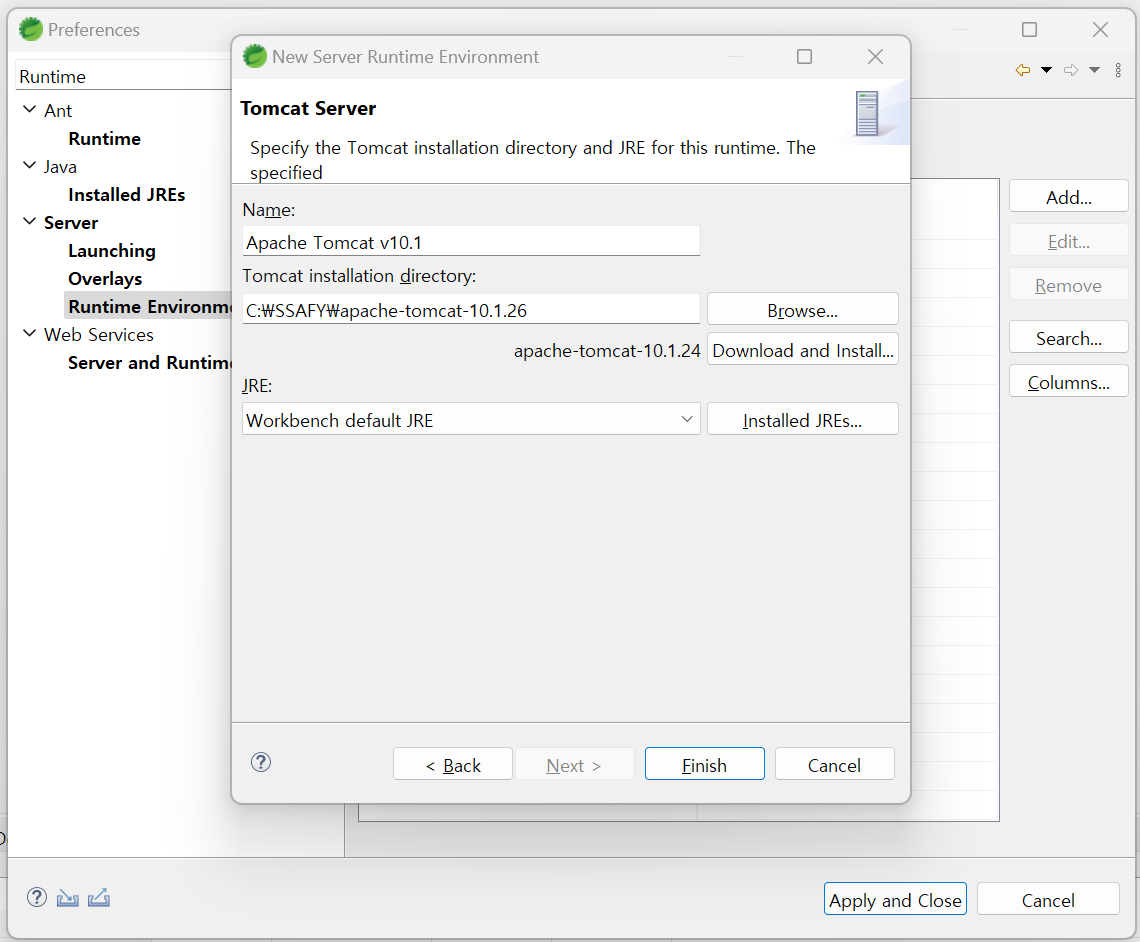Click the Back button in the wizard
This screenshot has width=1140, height=942.
point(453,765)
